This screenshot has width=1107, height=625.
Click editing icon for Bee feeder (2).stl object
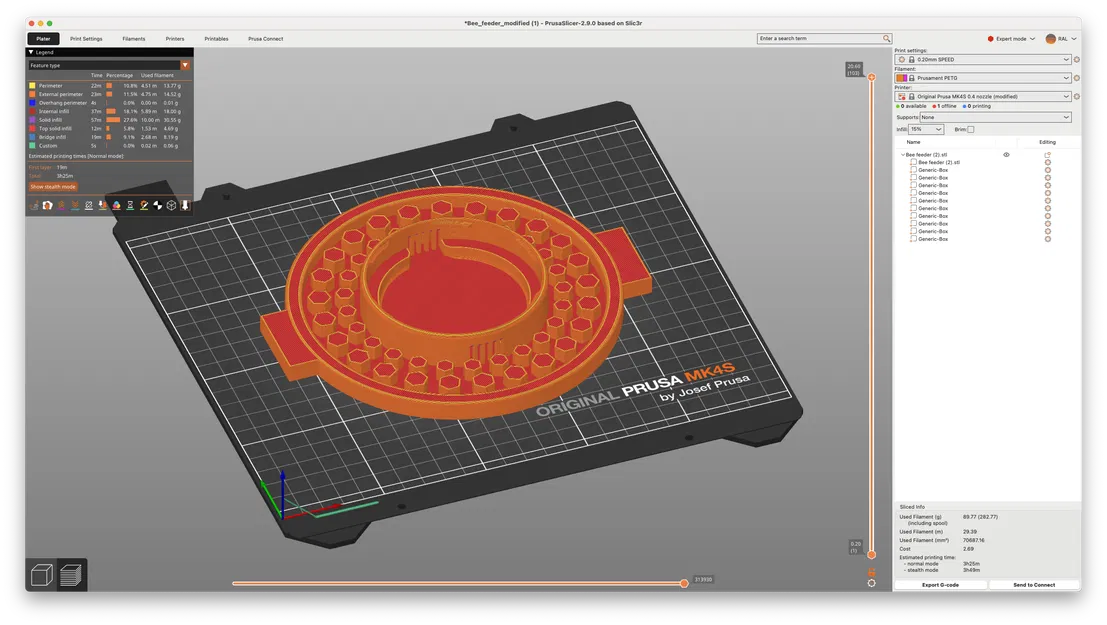tap(1048, 155)
